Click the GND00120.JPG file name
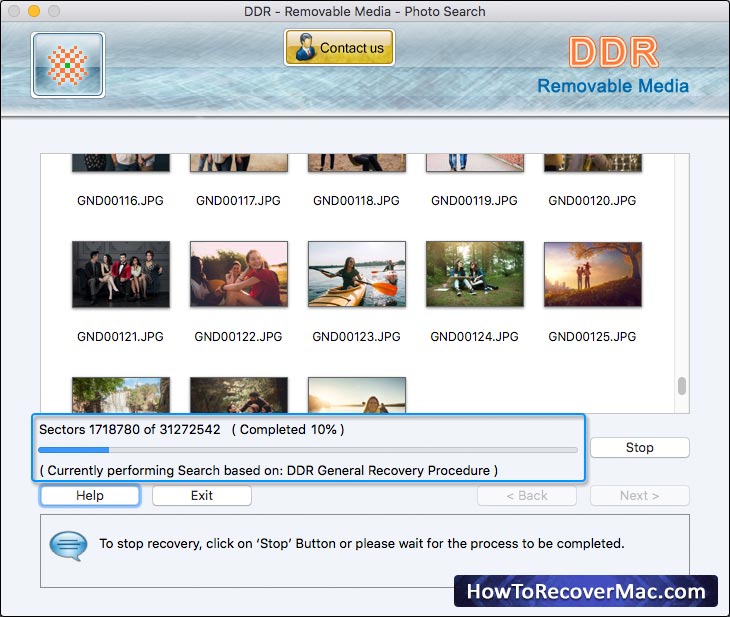The height and width of the screenshot is (617, 730). click(592, 201)
